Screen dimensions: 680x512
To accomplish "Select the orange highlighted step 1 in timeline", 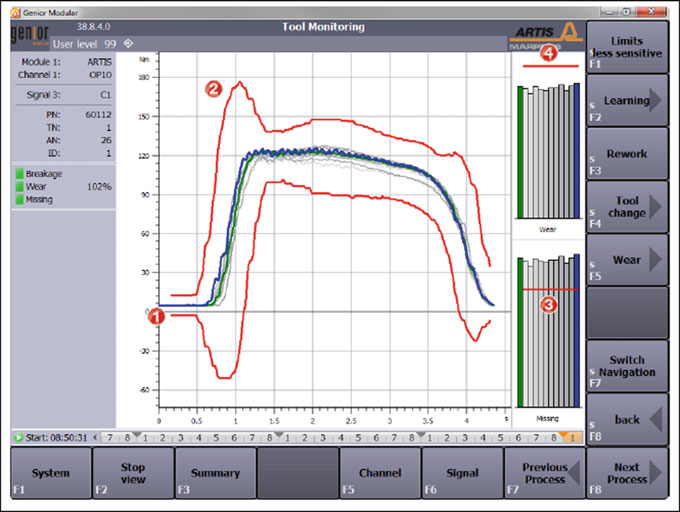I will pos(573,438).
